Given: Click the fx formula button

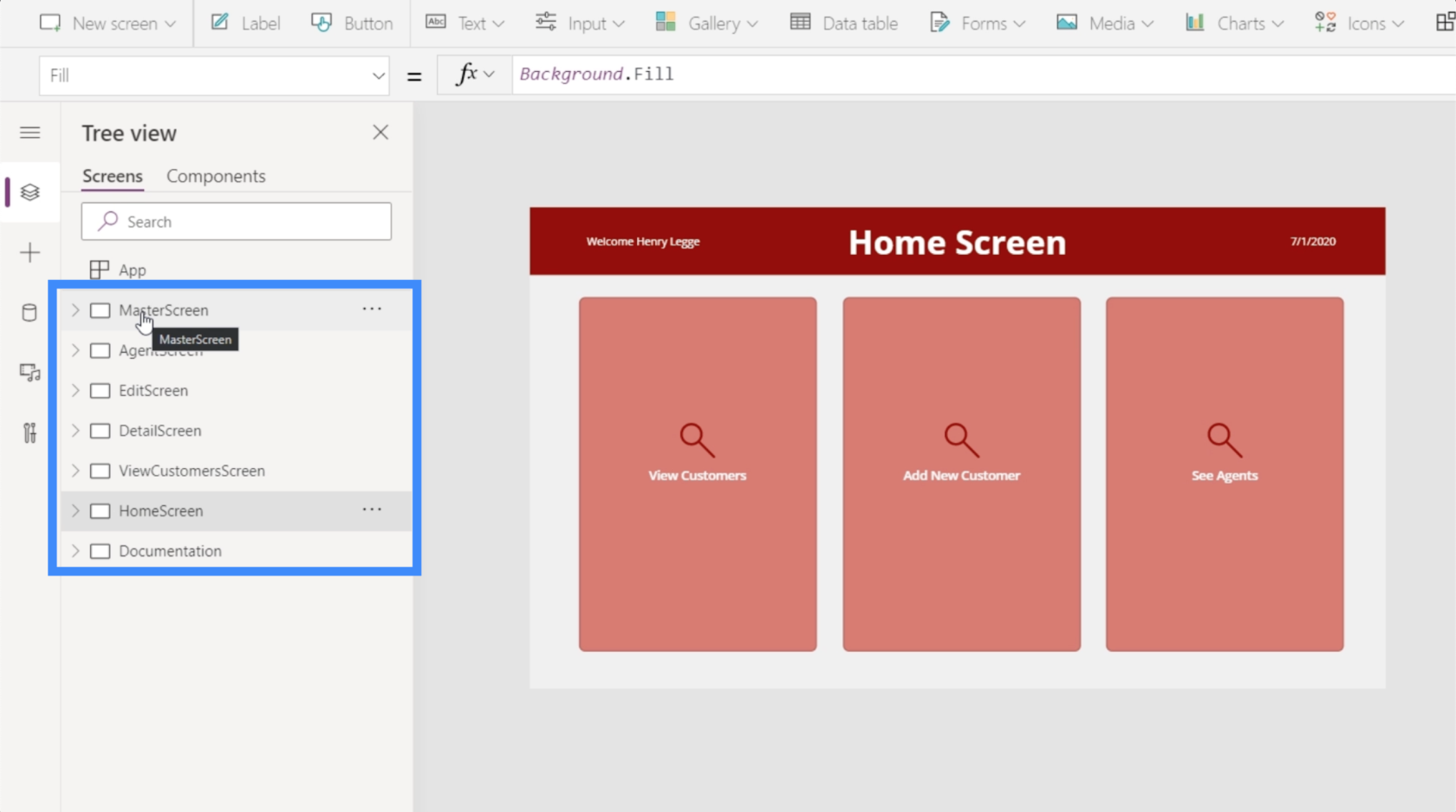Looking at the screenshot, I should (x=475, y=75).
